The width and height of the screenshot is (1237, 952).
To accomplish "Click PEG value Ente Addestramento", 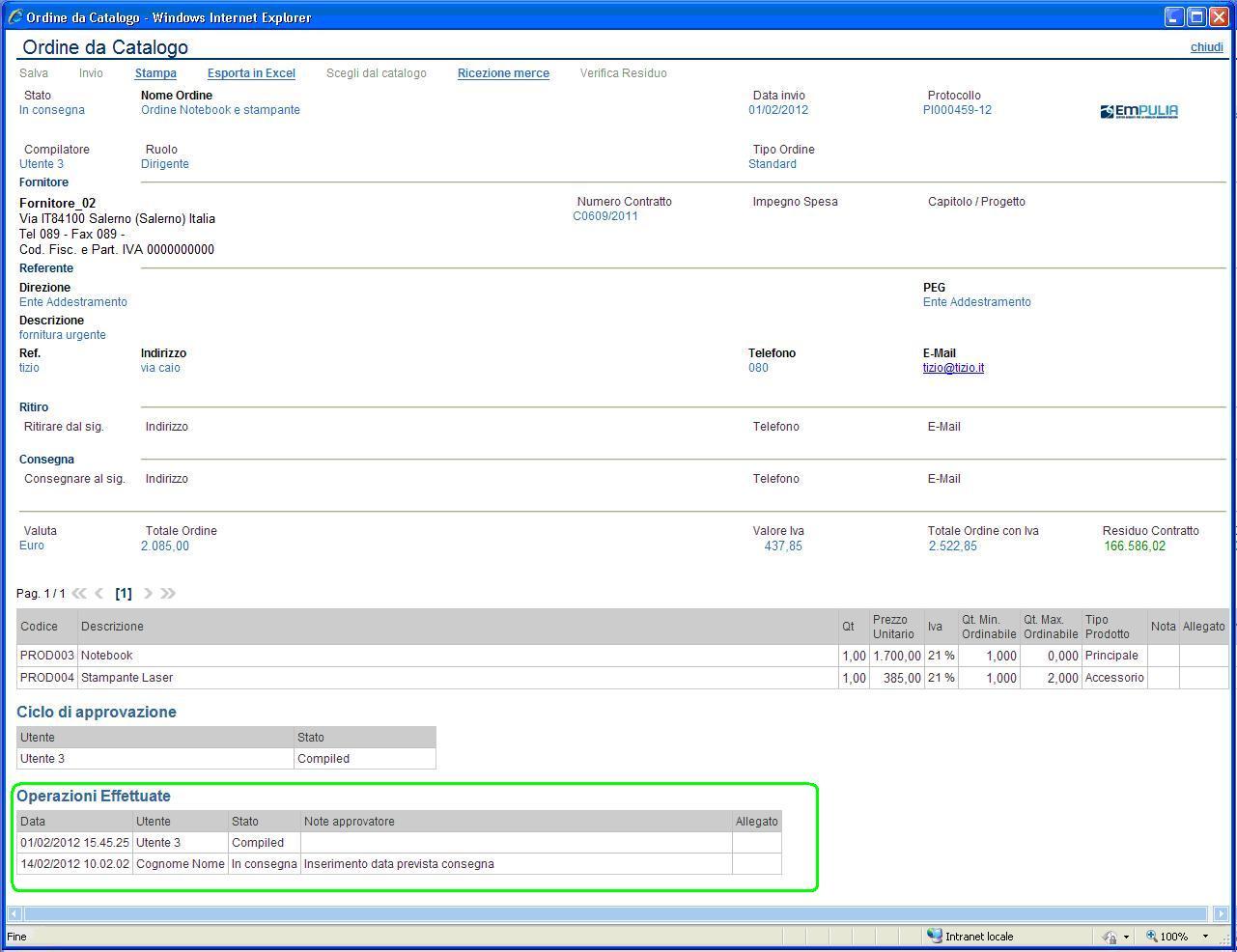I will 977,302.
